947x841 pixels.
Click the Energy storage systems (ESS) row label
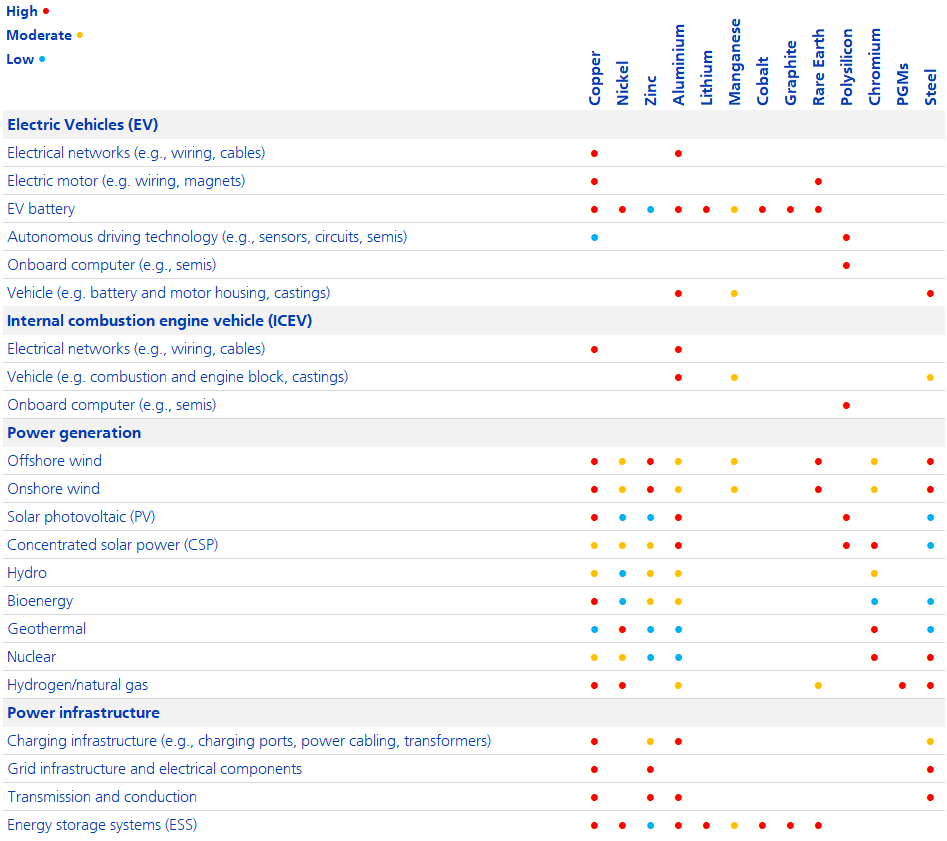(102, 825)
